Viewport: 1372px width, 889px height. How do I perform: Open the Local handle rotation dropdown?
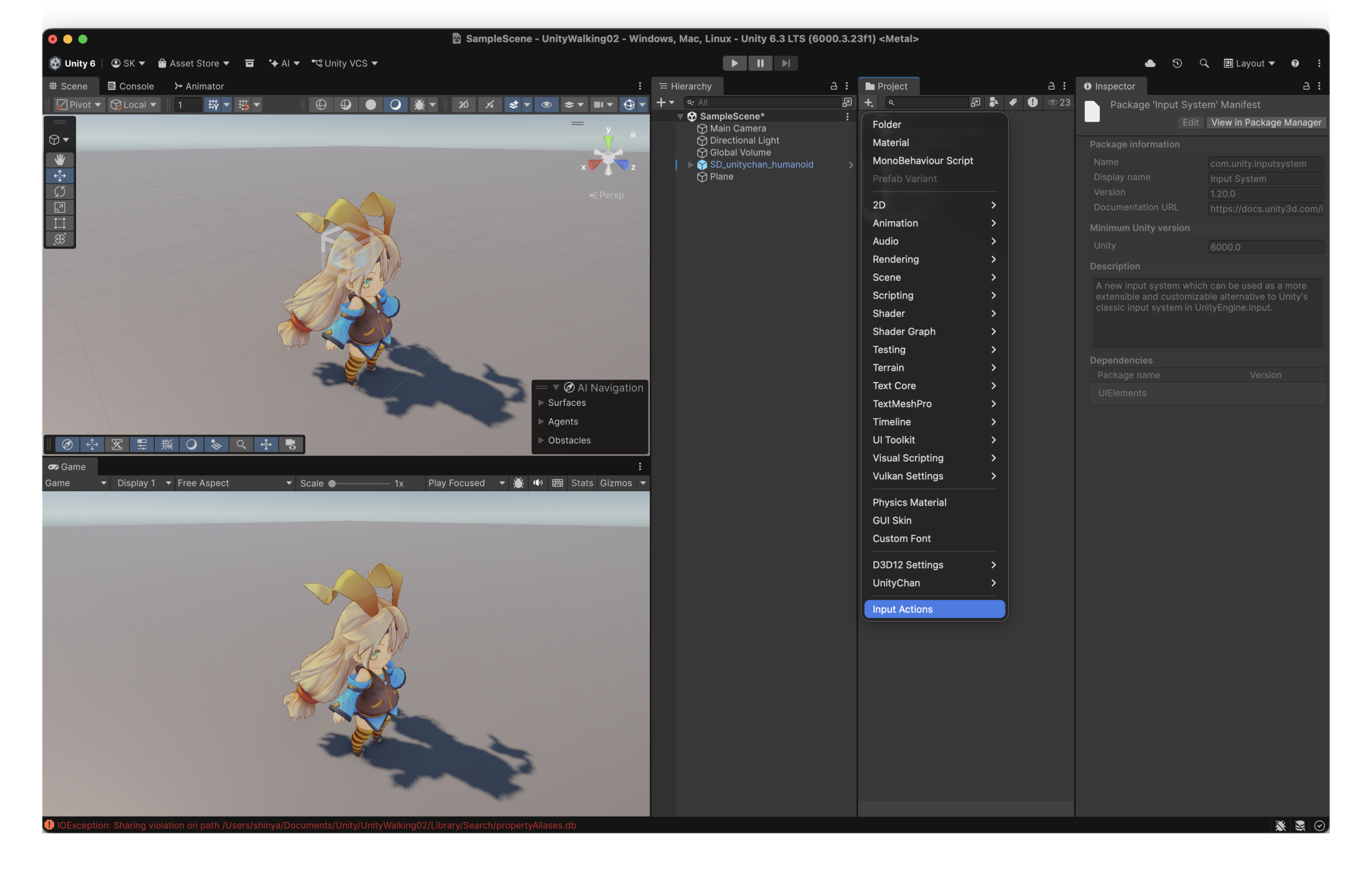(x=134, y=105)
